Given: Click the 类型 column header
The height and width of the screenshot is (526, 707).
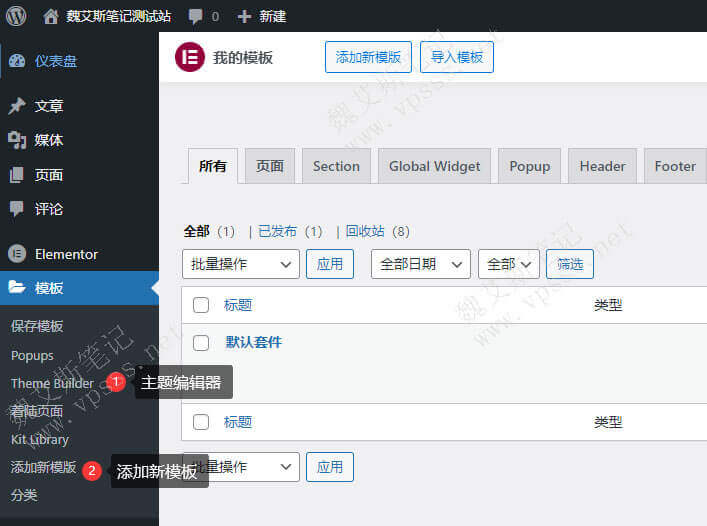Looking at the screenshot, I should (x=608, y=305).
